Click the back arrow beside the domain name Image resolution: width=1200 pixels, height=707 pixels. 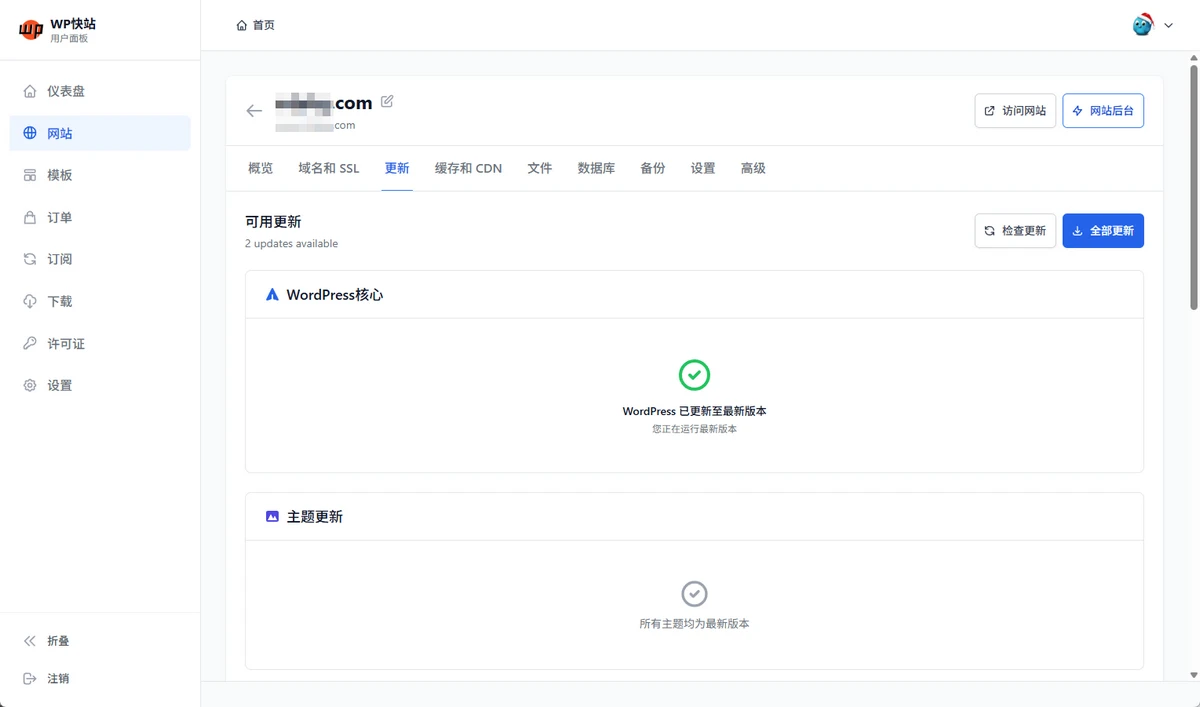click(254, 111)
